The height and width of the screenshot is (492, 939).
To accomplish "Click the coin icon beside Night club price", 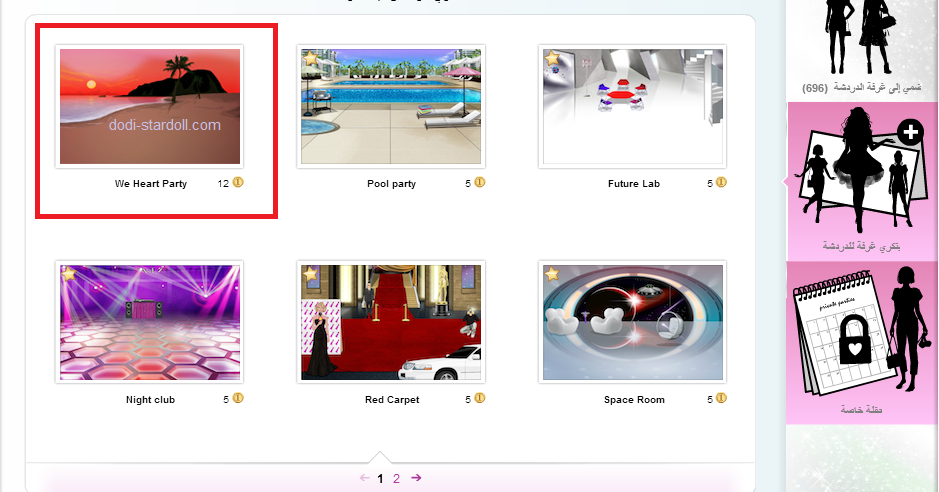I will coord(238,398).
